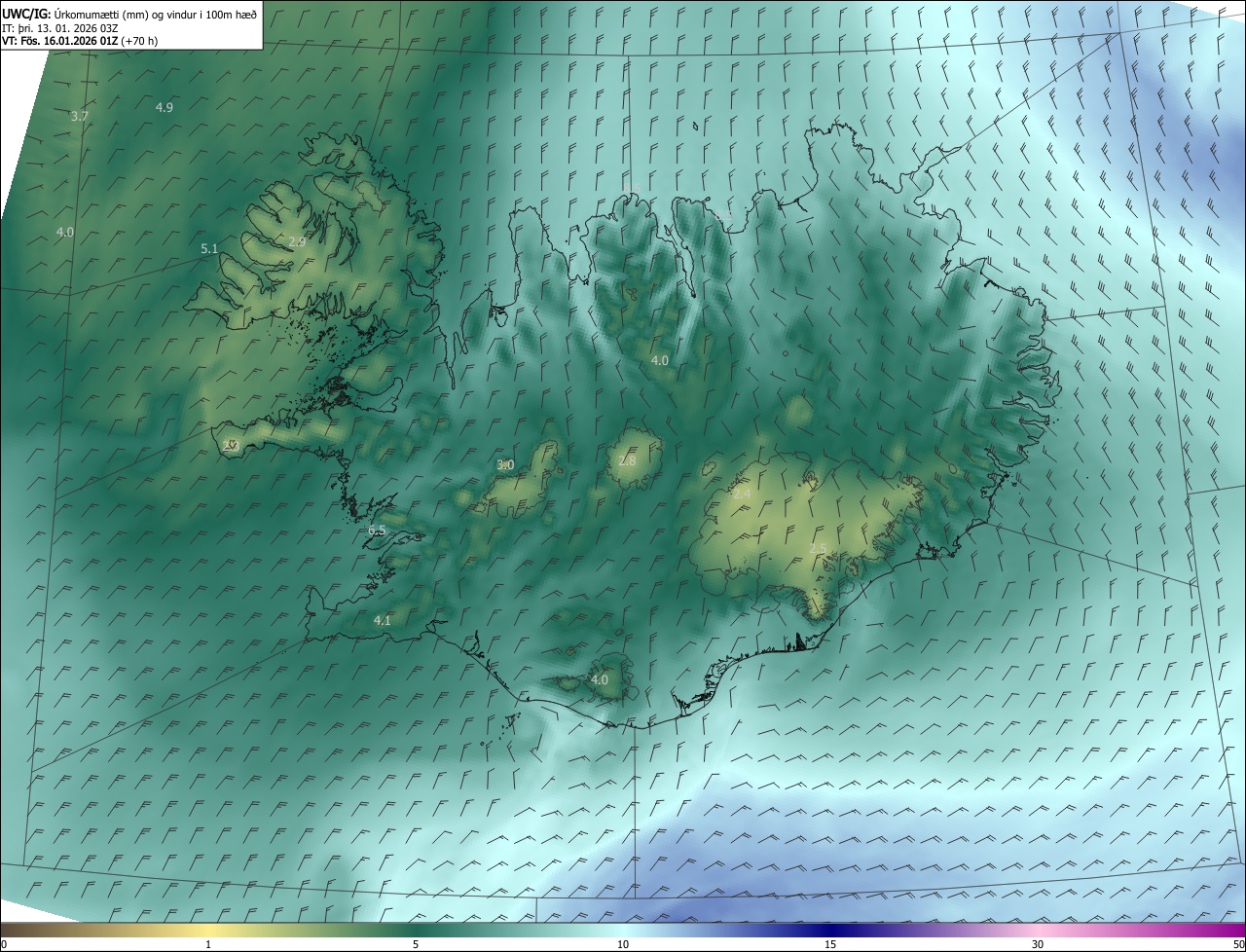Viewport: 1246px width, 952px height.
Task: Click the 4.9 value label on the map
Action: tap(165, 107)
